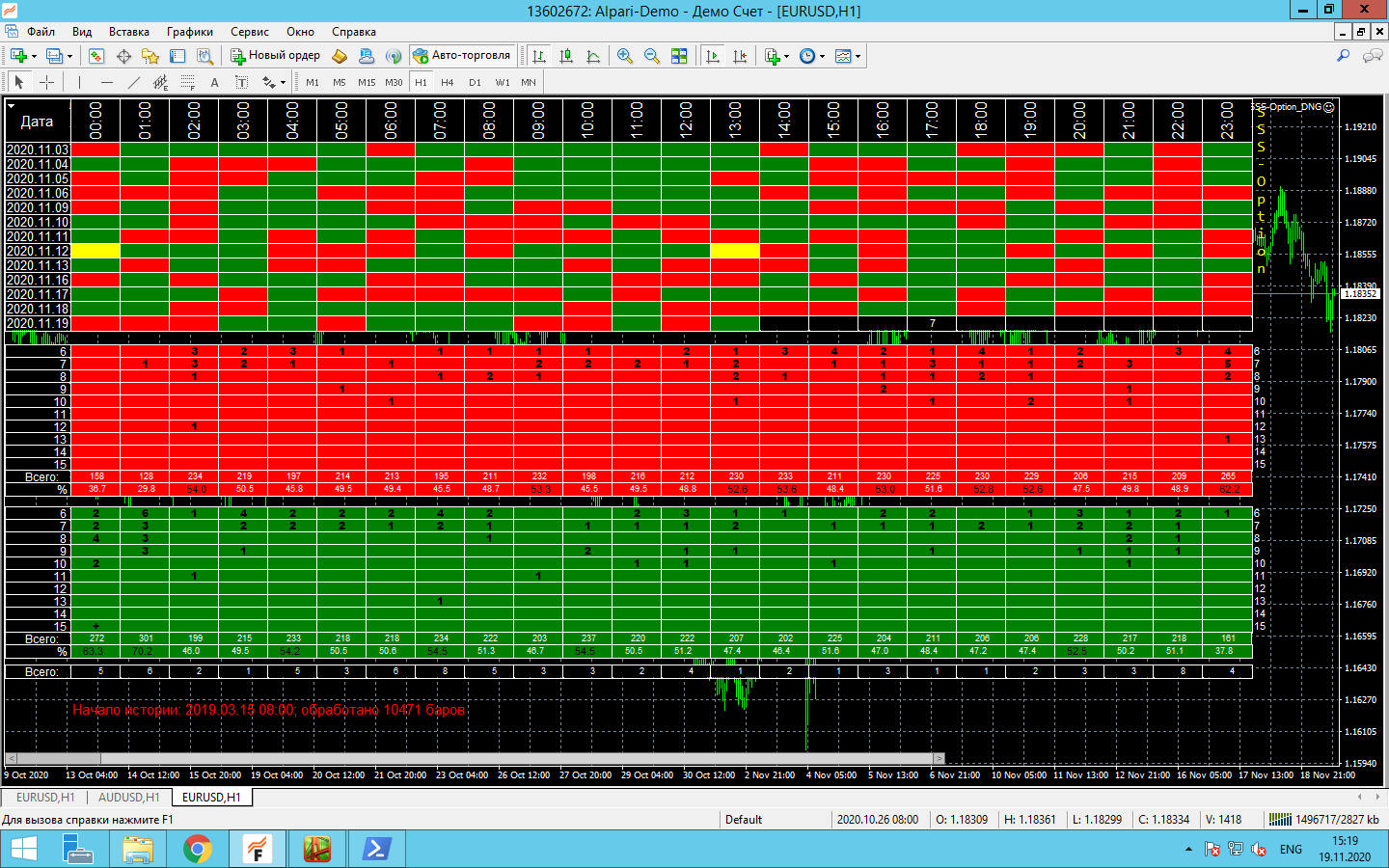Expand the Periodicity clock dropdown arrow
The width and height of the screenshot is (1389, 868).
(x=822, y=56)
